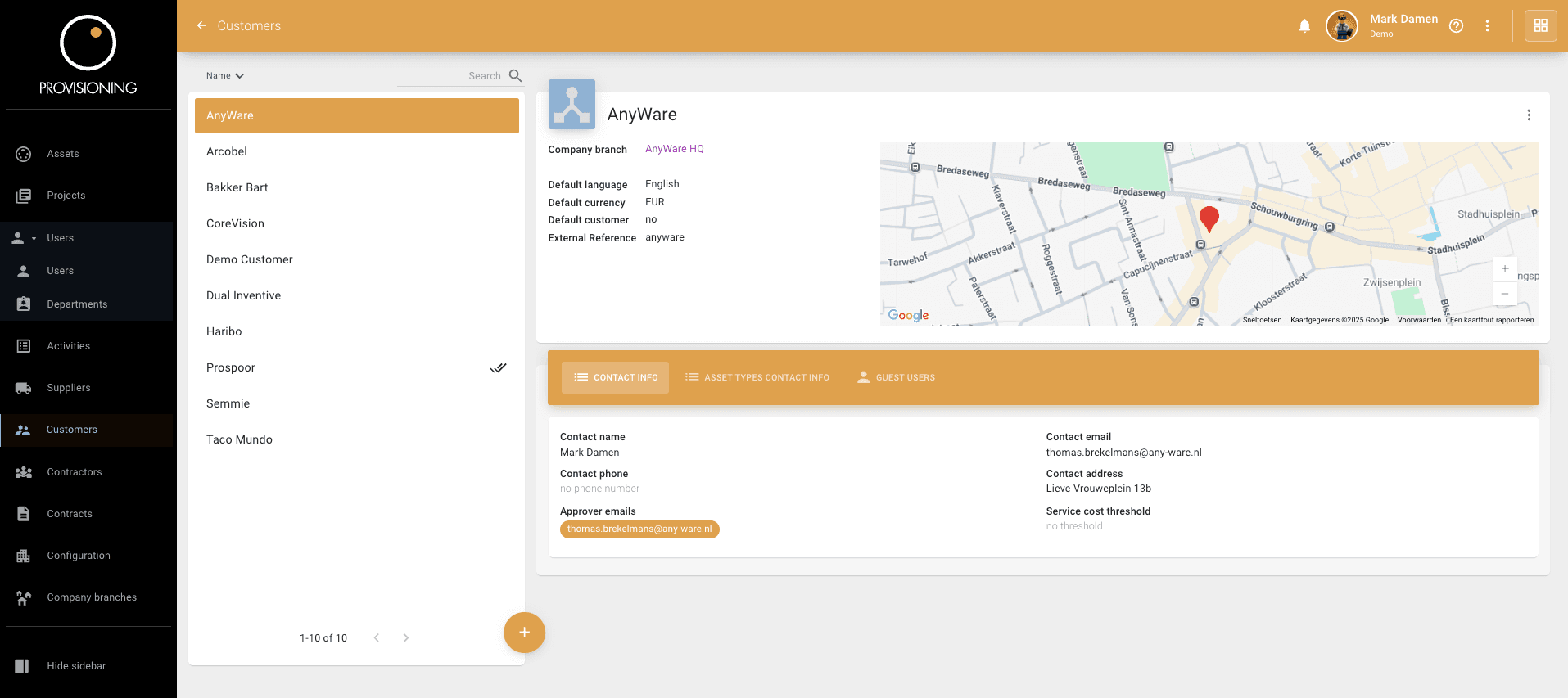Go to next page of customers

405,638
